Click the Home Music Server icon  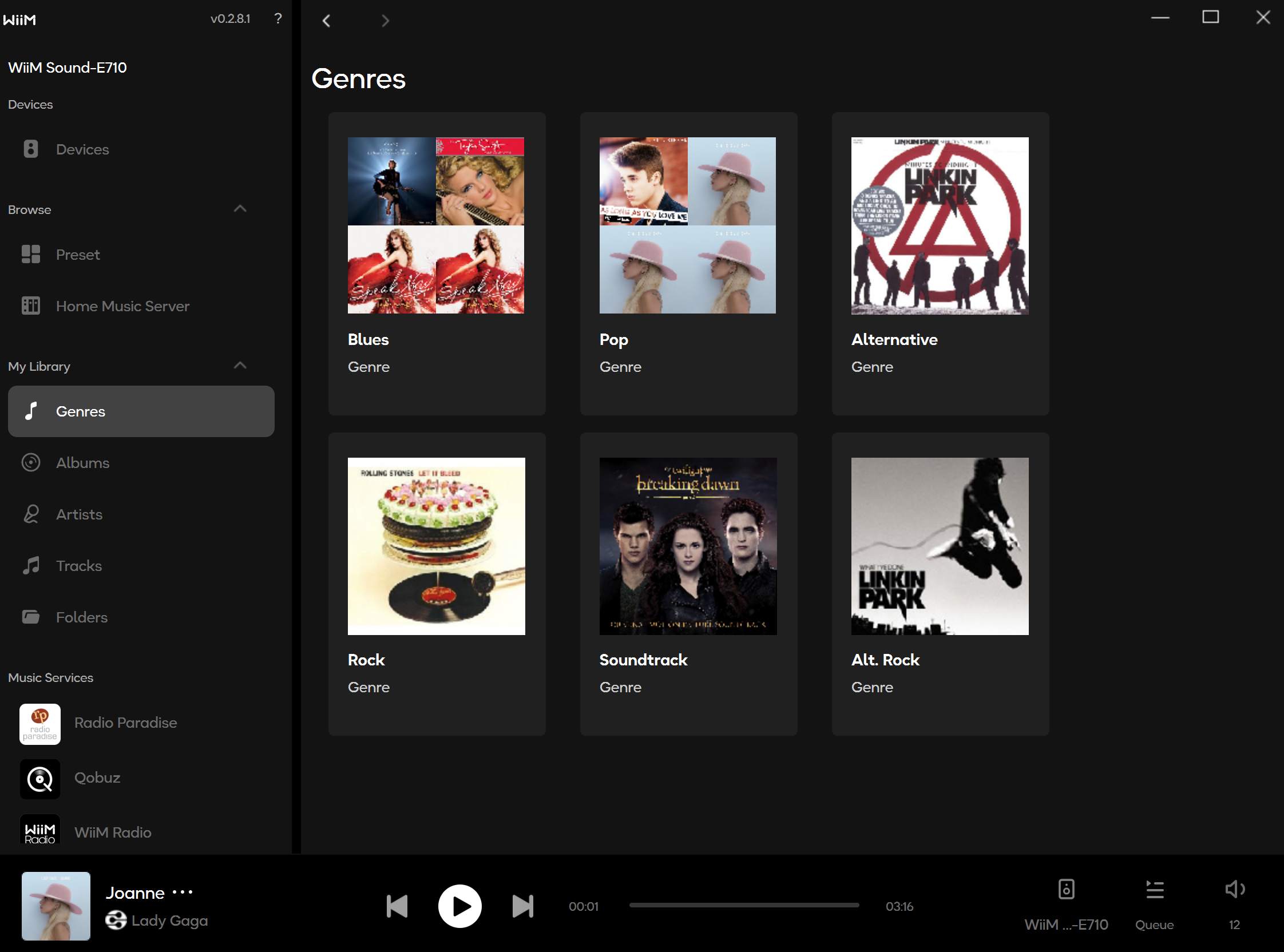30,306
